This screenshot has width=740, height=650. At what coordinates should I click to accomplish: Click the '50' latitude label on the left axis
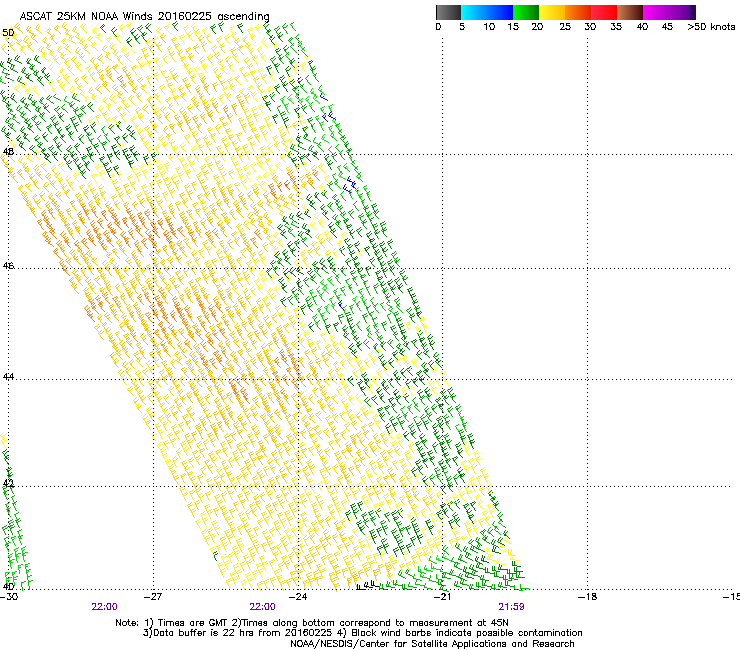tap(8, 33)
